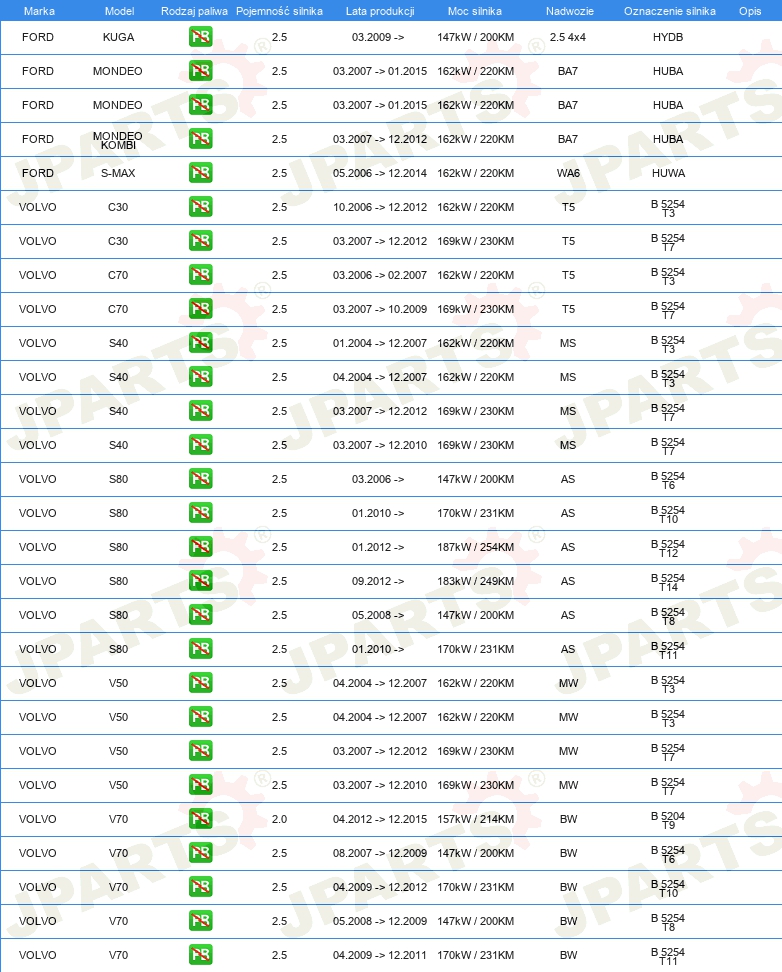
Task: Click the 2.5 4x4 body cell
Action: (x=568, y=37)
